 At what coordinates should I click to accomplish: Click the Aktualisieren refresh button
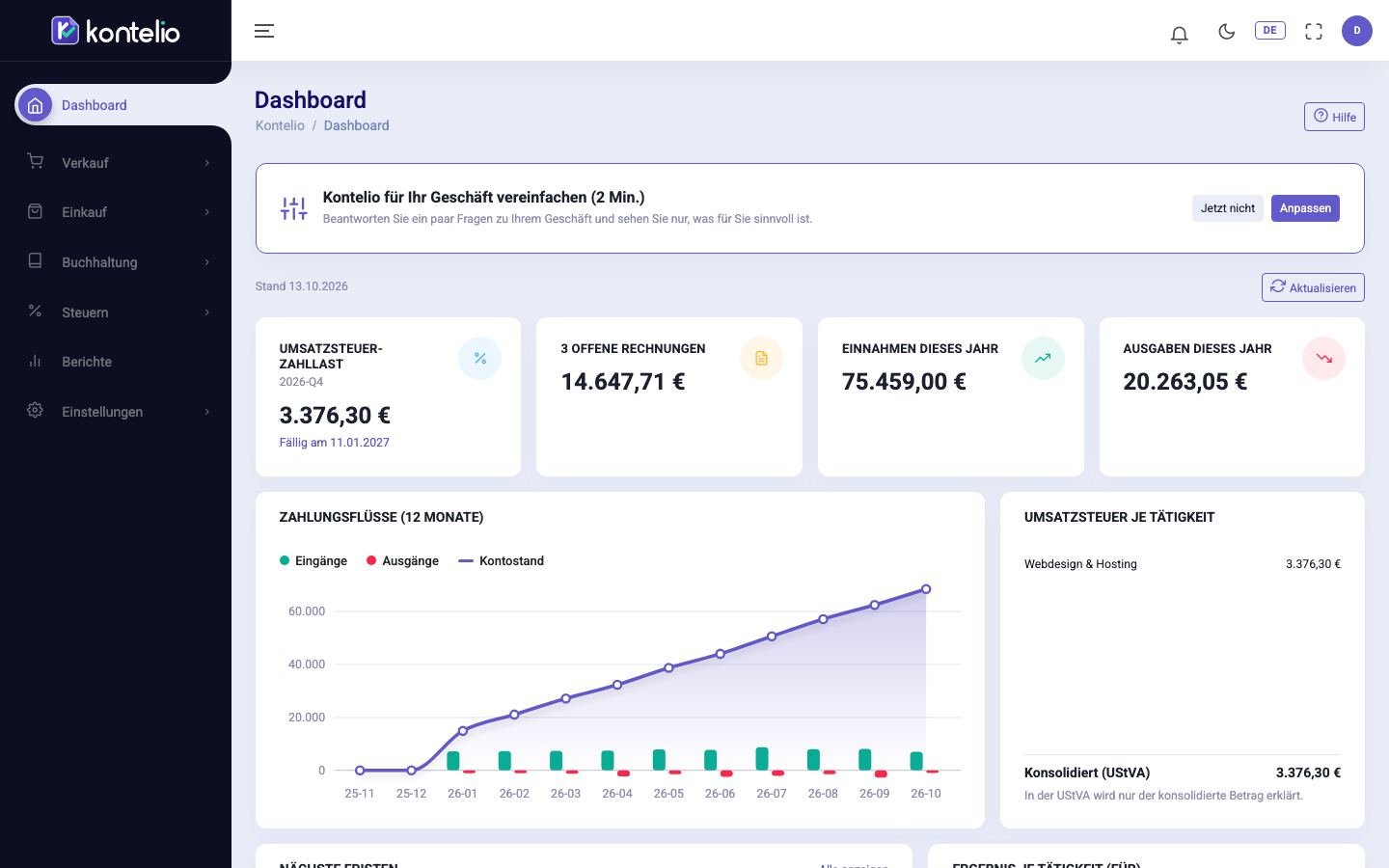tap(1313, 287)
